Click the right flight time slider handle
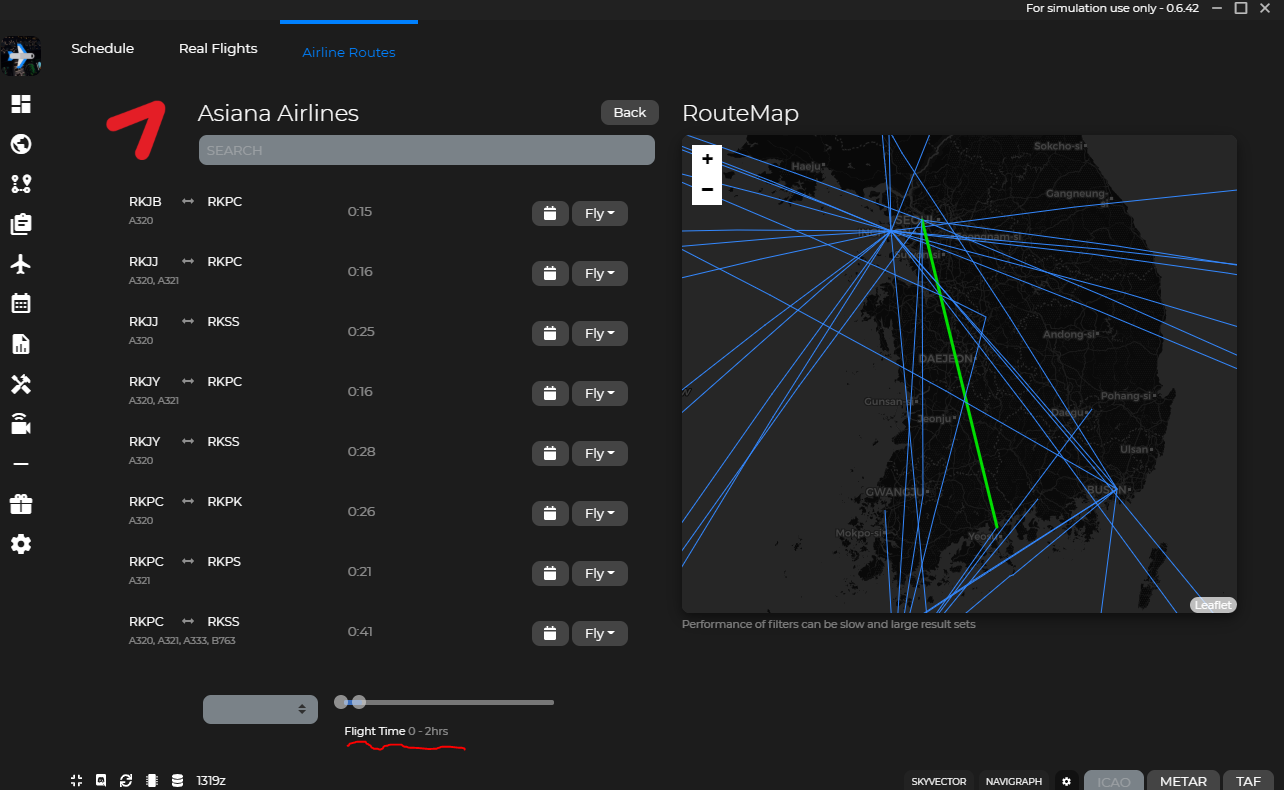This screenshot has height=790, width=1284. [x=359, y=702]
